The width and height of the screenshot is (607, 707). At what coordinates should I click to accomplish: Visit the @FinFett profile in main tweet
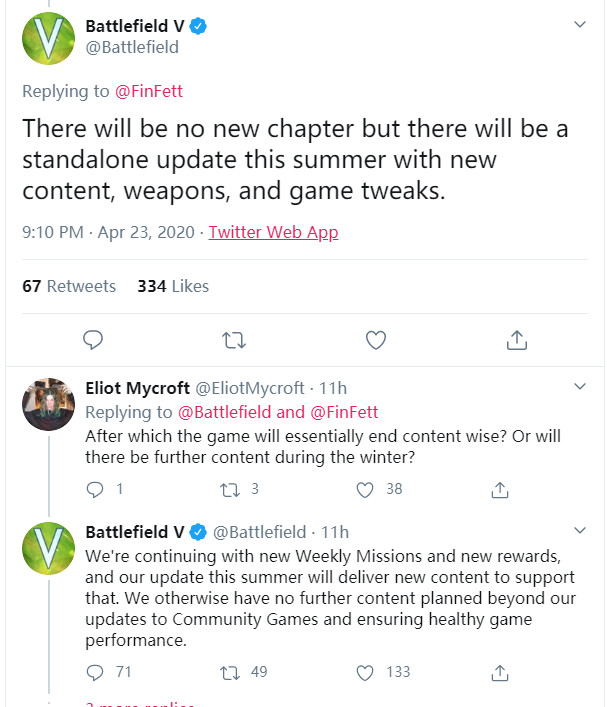pyautogui.click(x=149, y=91)
